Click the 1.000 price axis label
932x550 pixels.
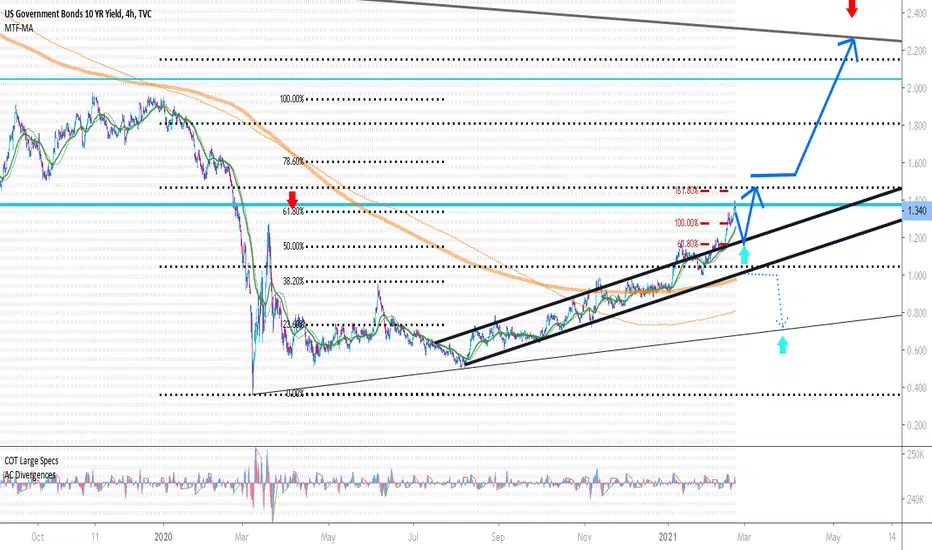point(917,275)
